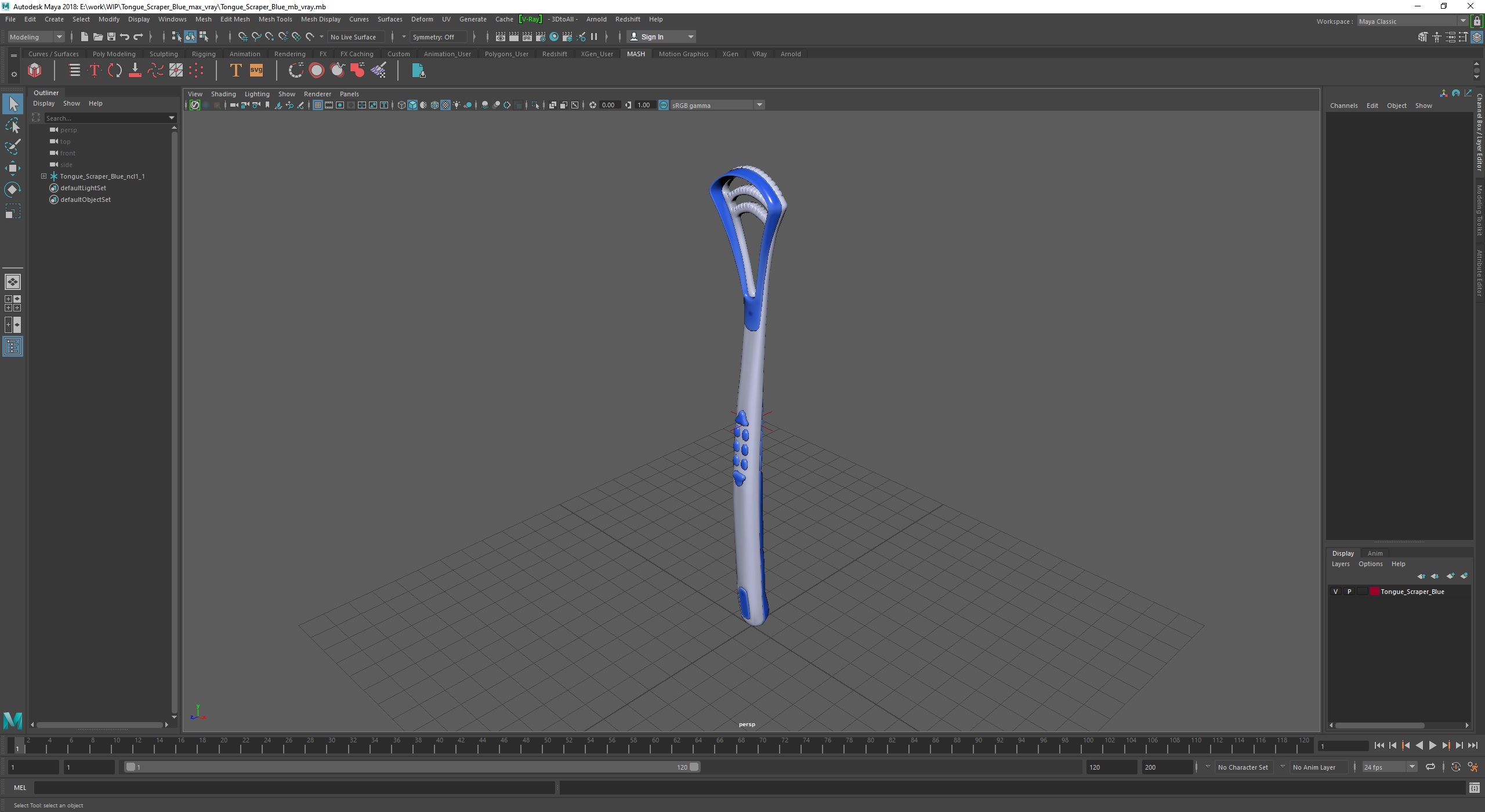Viewport: 1485px width, 812px height.
Task: Toggle wireframe on shaded viewport icon
Action: [434, 105]
